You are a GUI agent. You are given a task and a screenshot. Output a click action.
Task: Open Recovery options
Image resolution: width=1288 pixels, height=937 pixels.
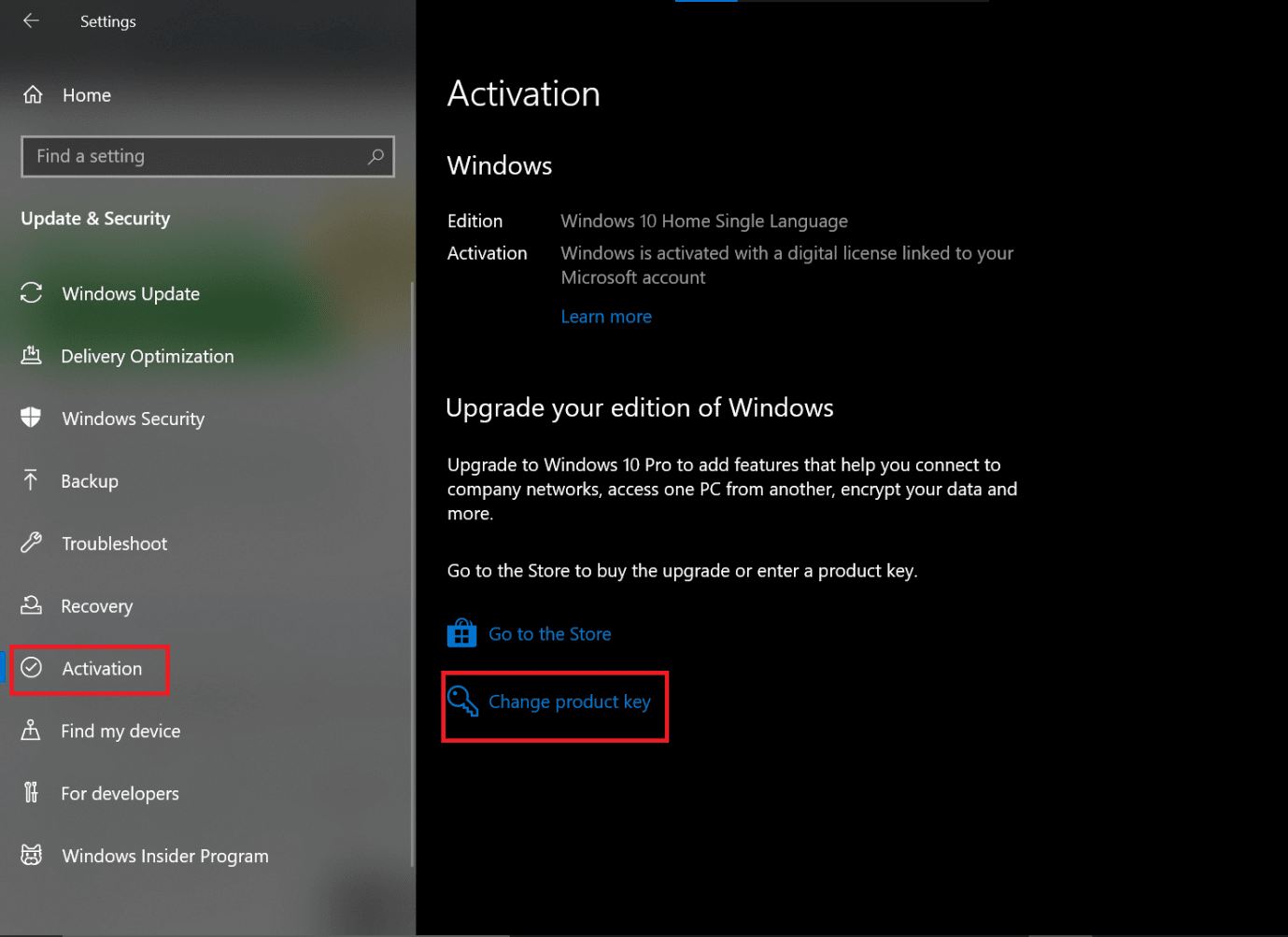97,606
